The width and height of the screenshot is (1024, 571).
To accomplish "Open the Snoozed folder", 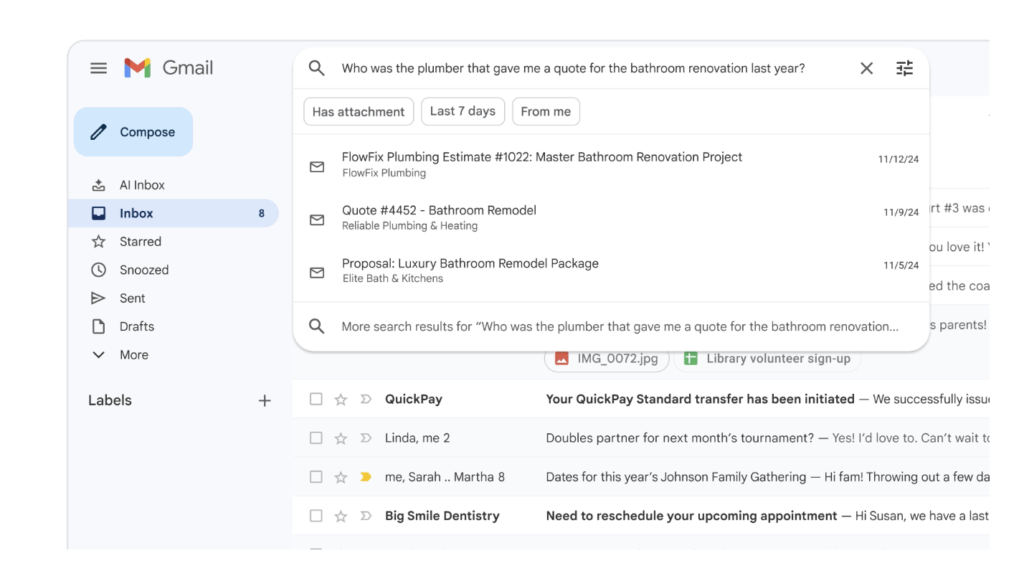I will [x=173, y=270].
